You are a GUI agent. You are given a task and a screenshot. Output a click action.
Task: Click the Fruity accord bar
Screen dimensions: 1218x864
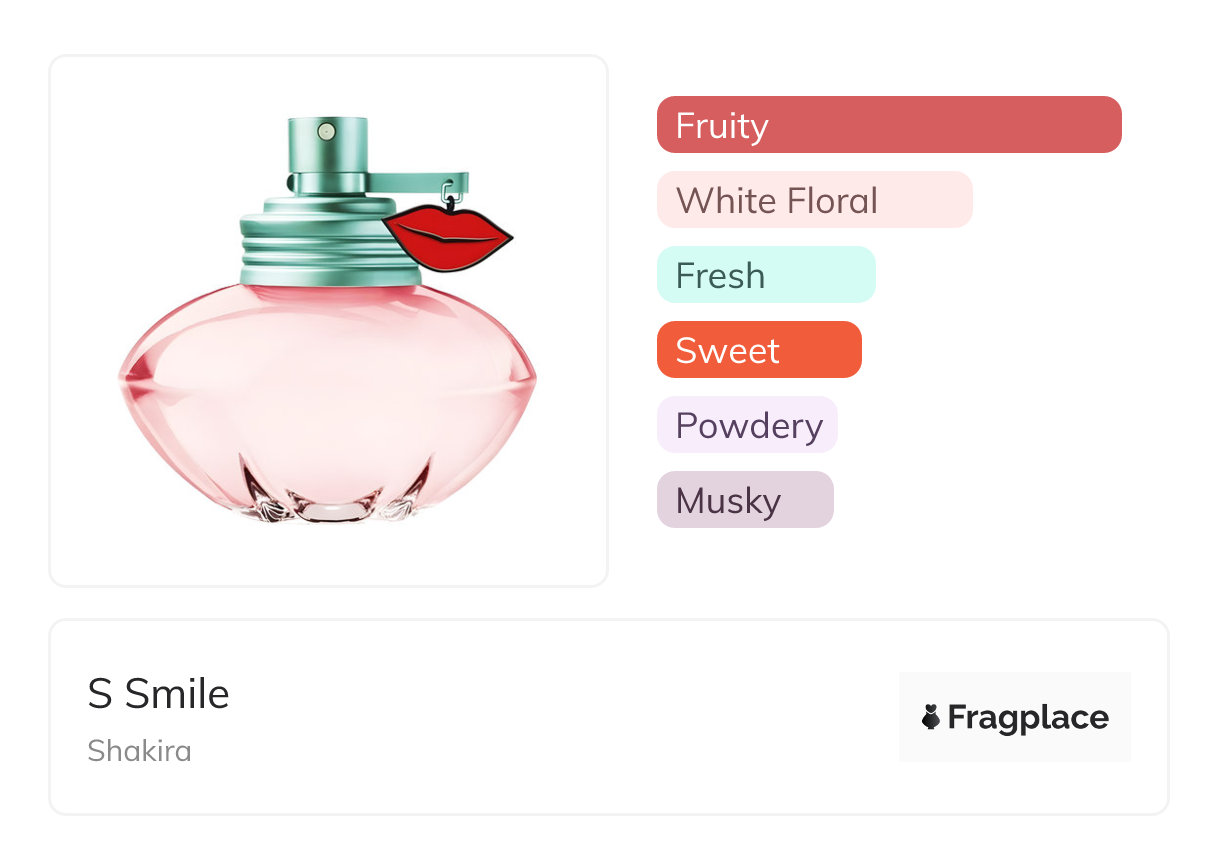tap(888, 125)
